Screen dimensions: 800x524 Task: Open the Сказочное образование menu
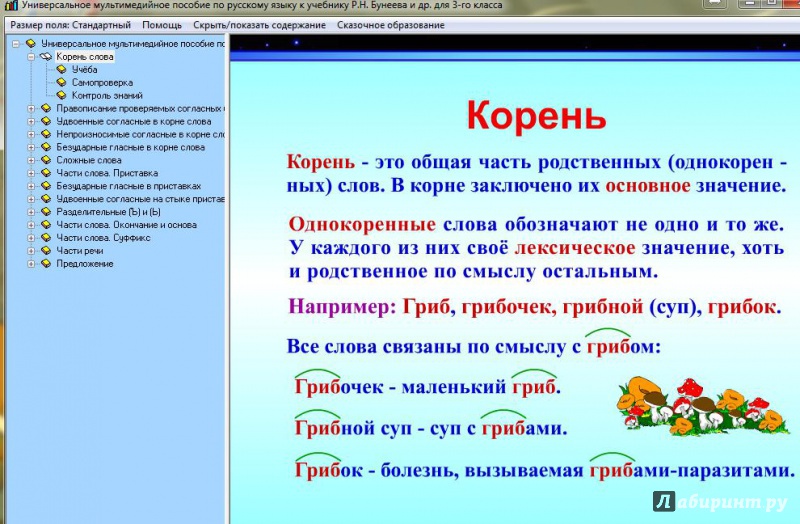390,25
